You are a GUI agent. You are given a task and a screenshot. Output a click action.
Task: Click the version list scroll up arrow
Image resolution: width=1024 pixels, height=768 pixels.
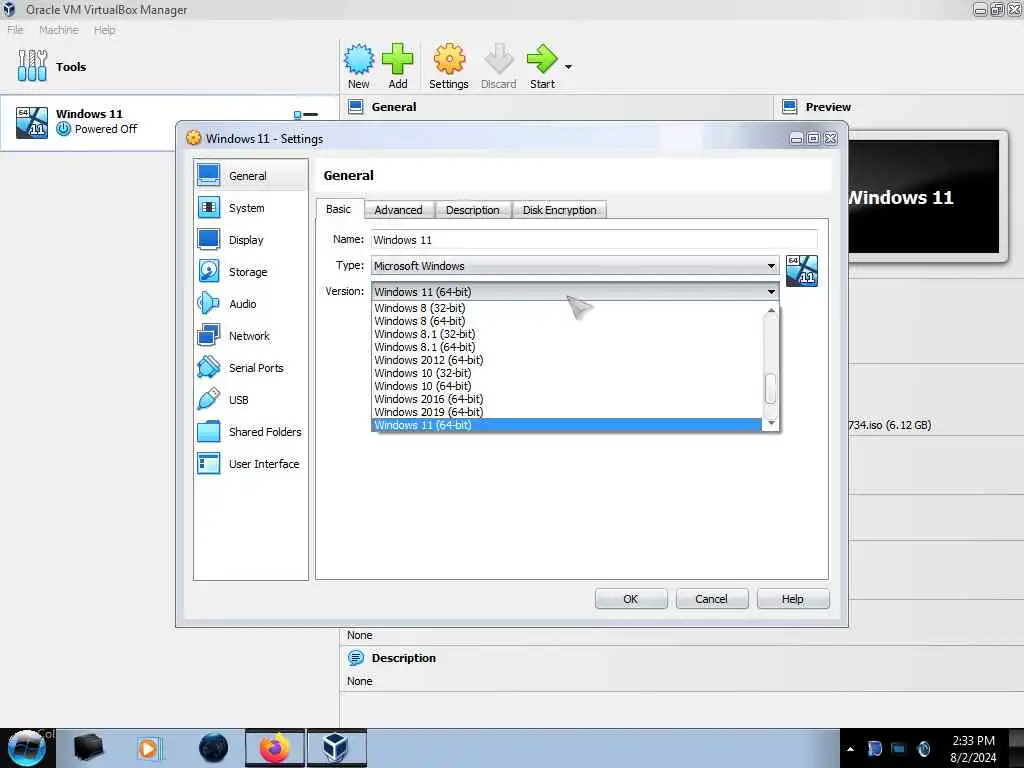click(x=771, y=311)
